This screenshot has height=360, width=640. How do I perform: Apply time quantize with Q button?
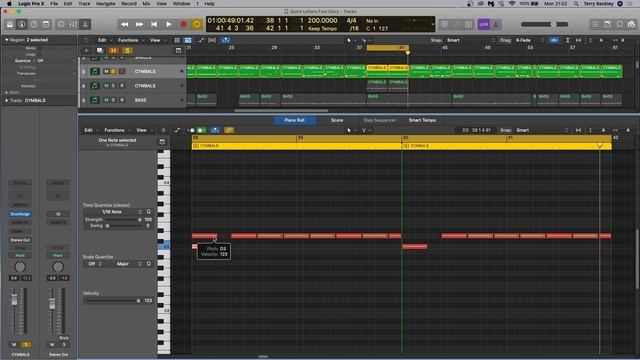[x=149, y=212]
